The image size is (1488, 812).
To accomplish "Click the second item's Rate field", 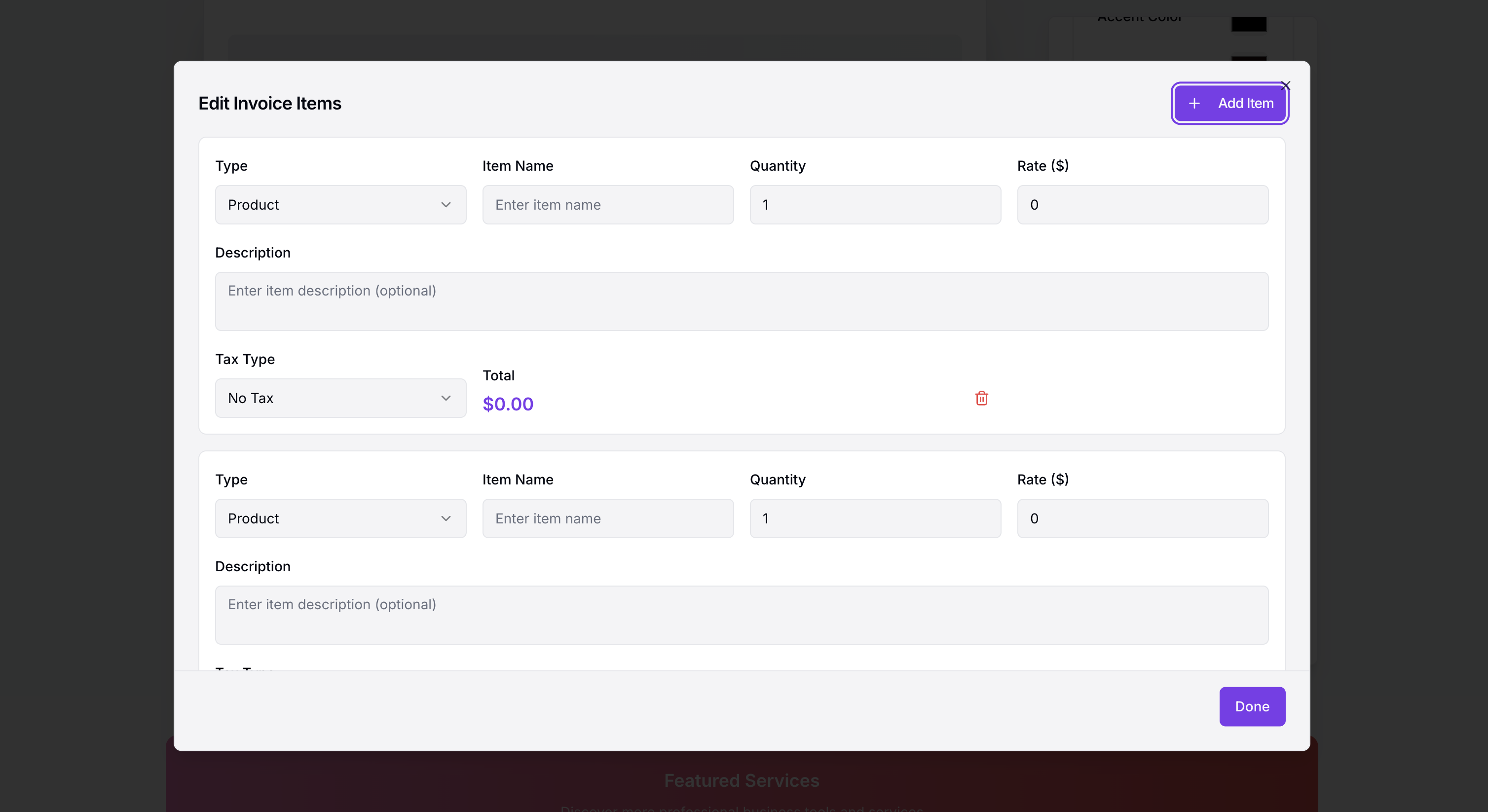I will click(1143, 518).
